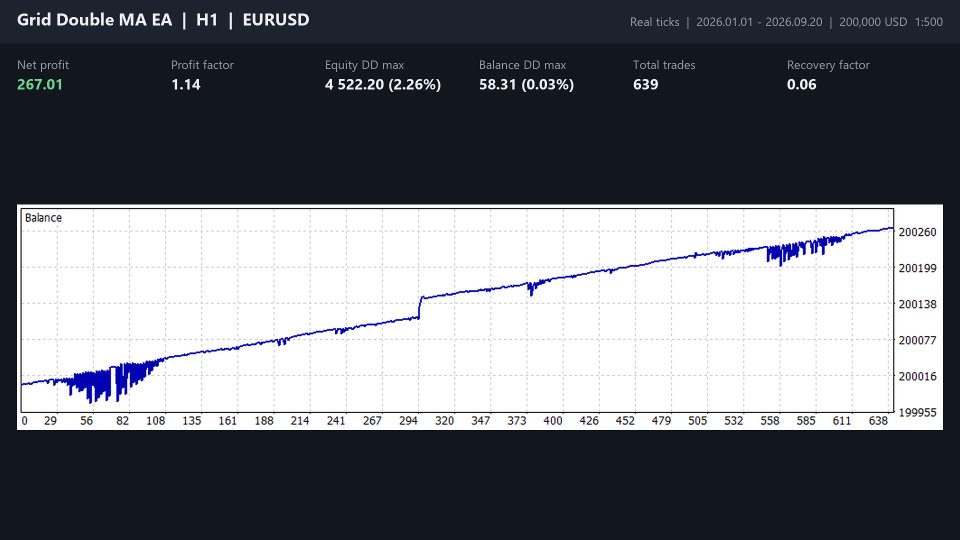The width and height of the screenshot is (960, 540).
Task: Select the H1 timeframe label
Action: 207,20
